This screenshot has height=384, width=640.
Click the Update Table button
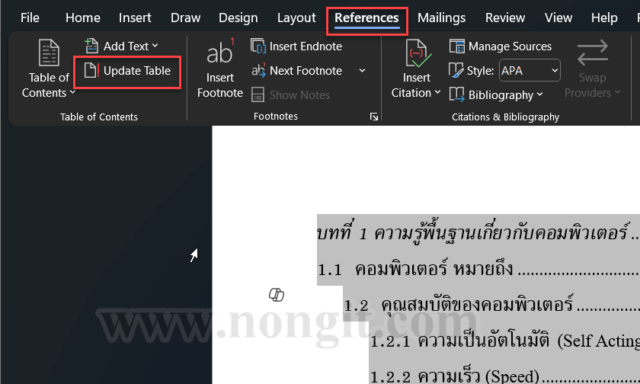(x=127, y=71)
